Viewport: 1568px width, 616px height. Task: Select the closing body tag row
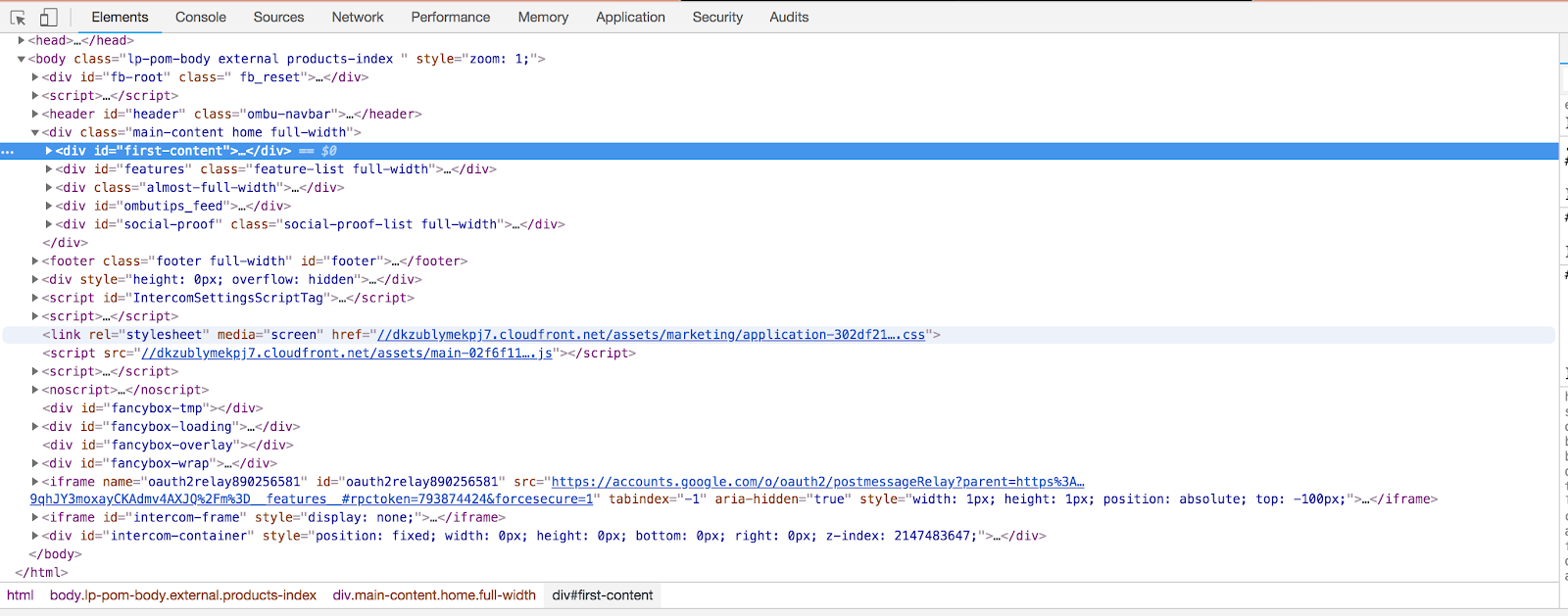[x=55, y=554]
